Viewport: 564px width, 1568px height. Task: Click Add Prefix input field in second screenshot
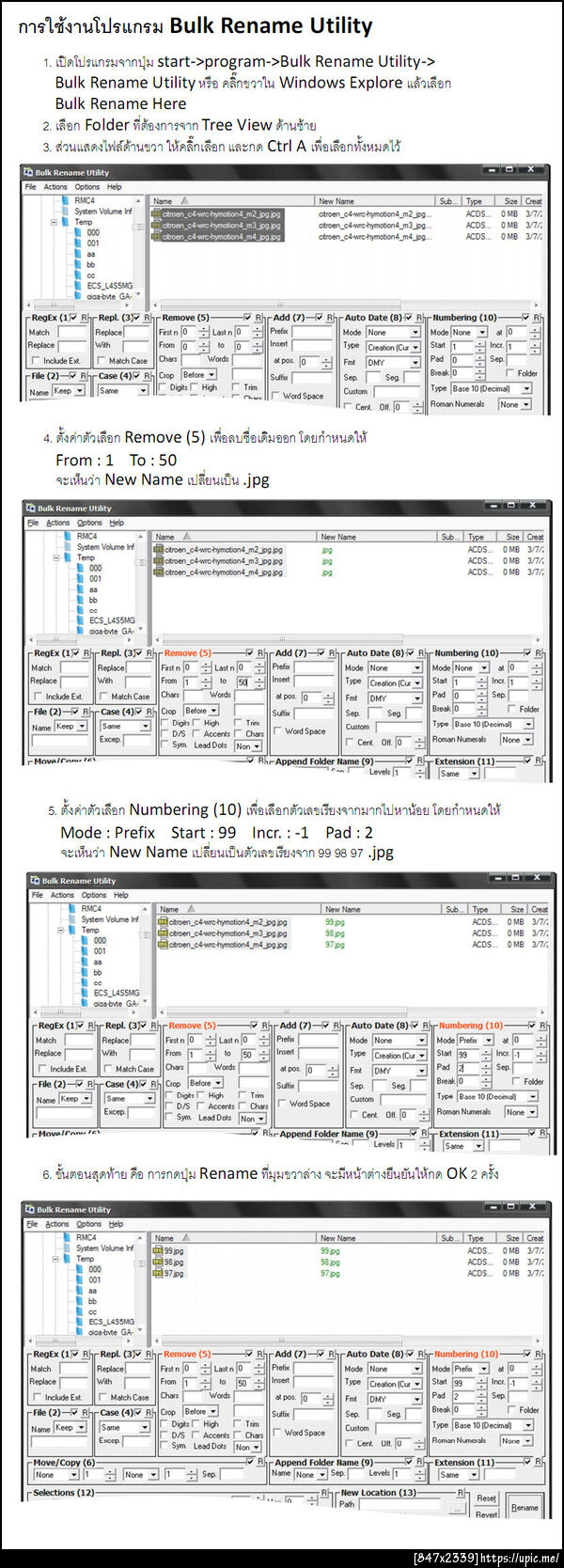(314, 667)
